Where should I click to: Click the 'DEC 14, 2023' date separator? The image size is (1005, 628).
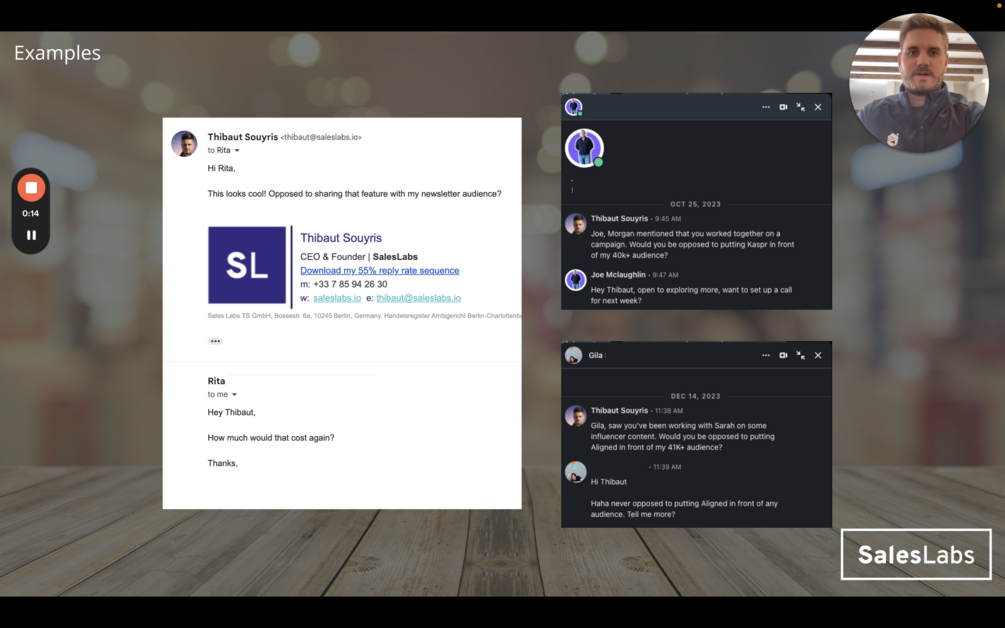(695, 396)
